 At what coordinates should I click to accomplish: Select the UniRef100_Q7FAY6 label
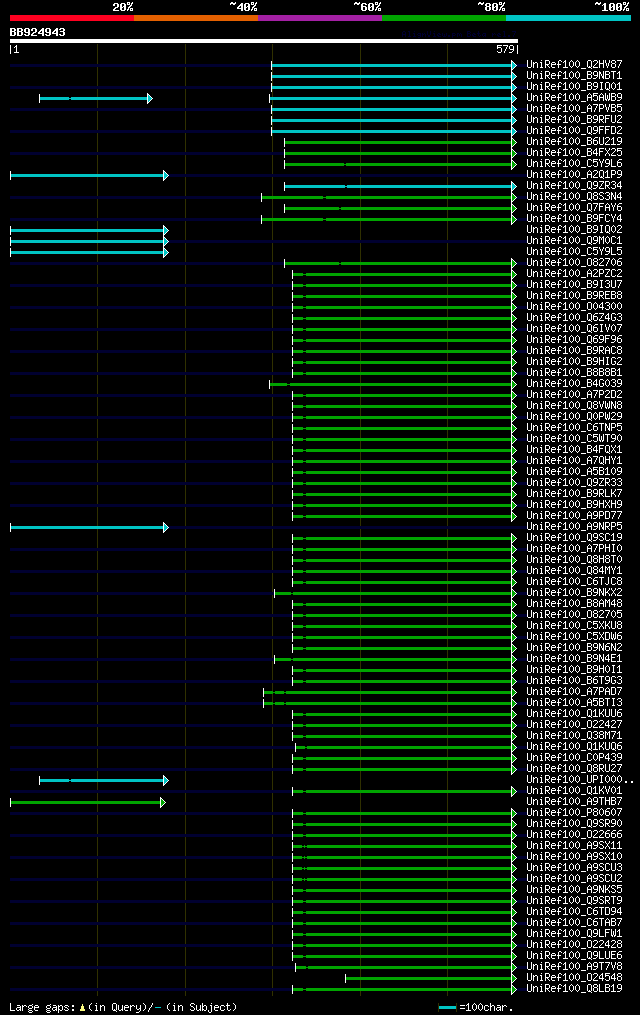574,208
